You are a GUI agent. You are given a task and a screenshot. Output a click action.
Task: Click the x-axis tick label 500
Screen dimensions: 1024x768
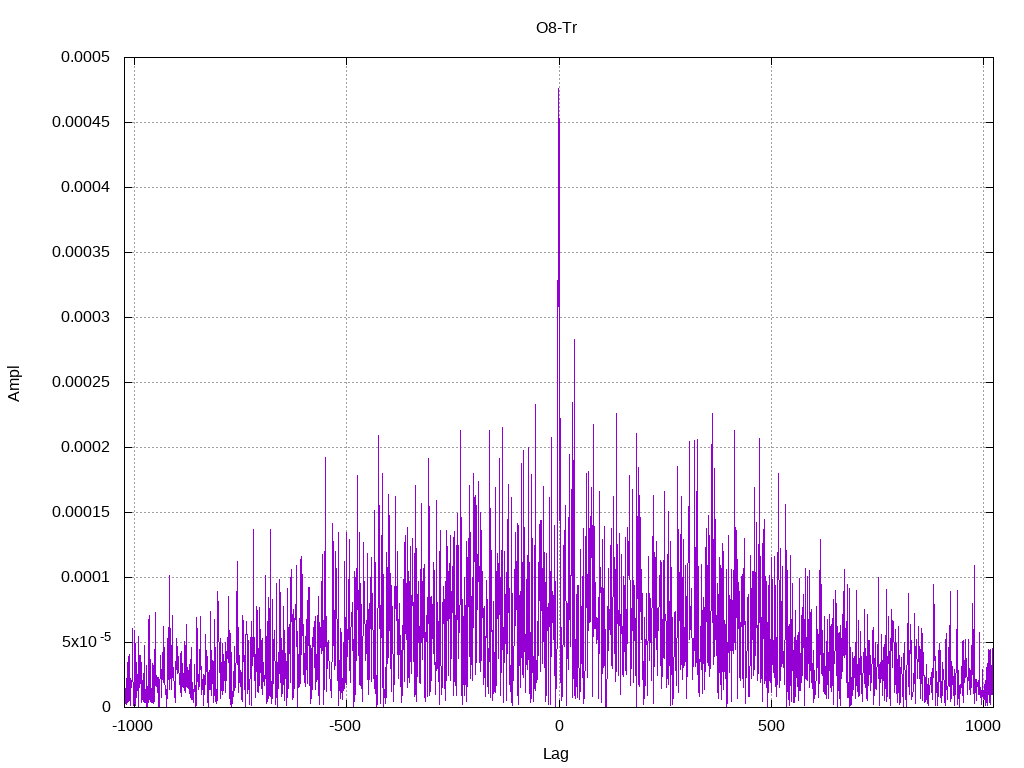[771, 726]
